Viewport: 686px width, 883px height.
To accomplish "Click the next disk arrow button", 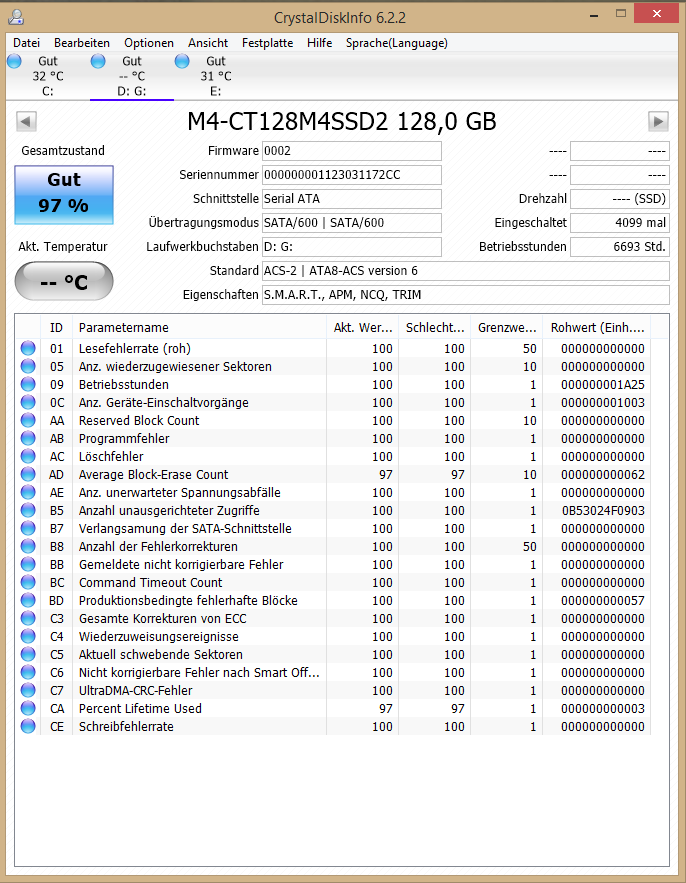I will tap(658, 121).
